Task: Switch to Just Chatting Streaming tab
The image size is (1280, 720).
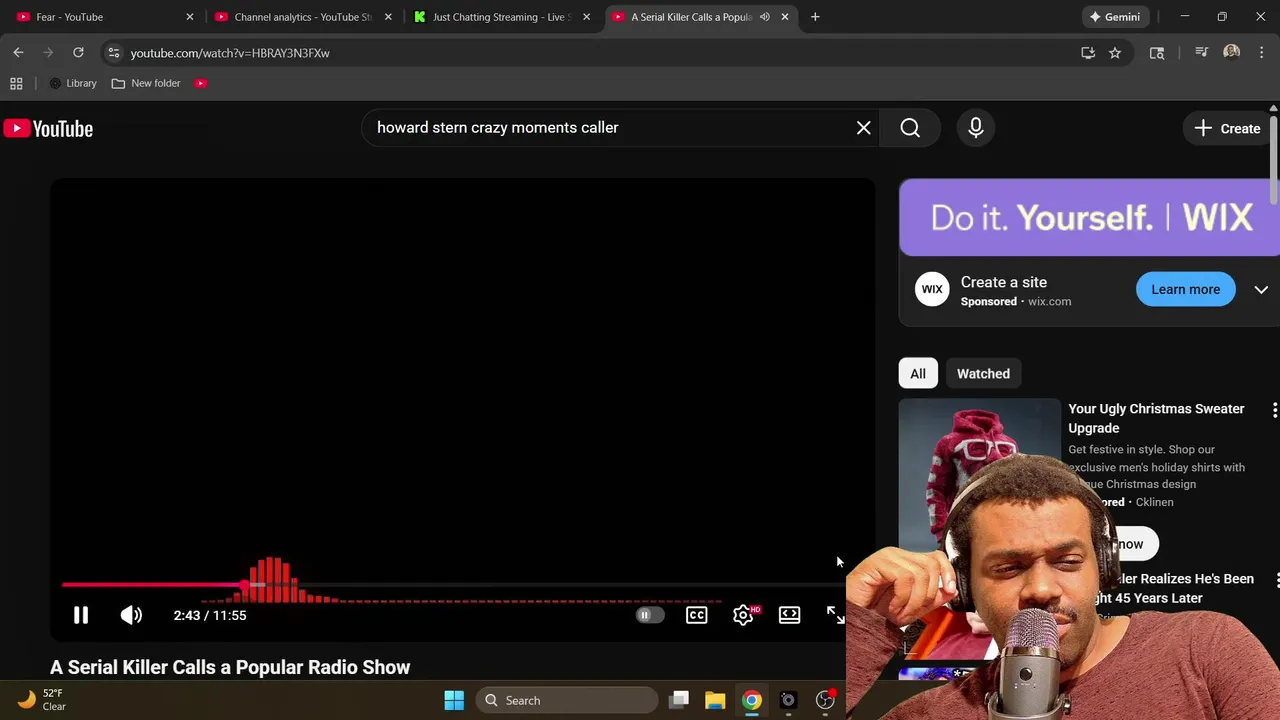Action: pos(500,17)
